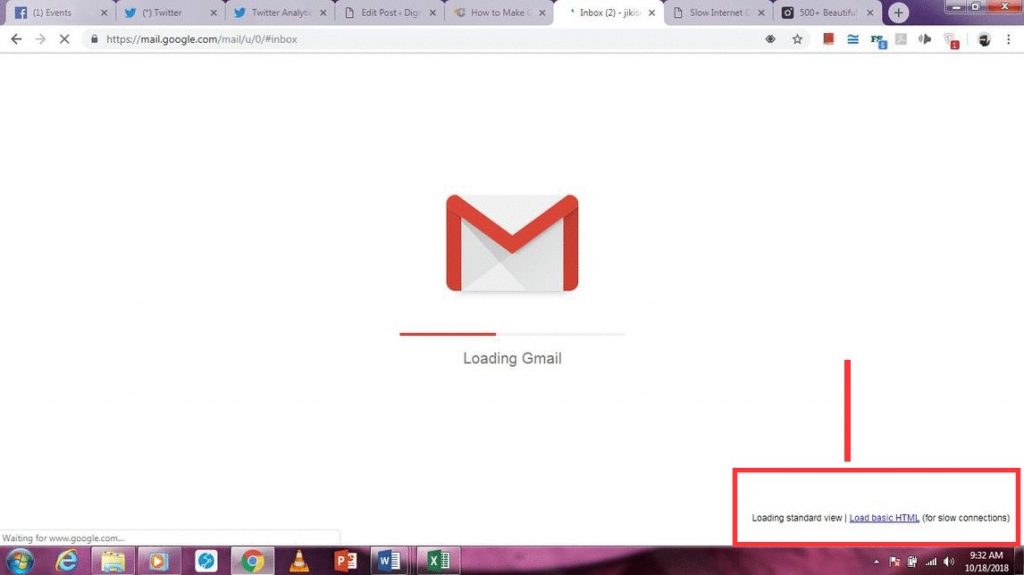Show hidden tray icons arrow
The height and width of the screenshot is (575, 1024).
tap(876, 562)
